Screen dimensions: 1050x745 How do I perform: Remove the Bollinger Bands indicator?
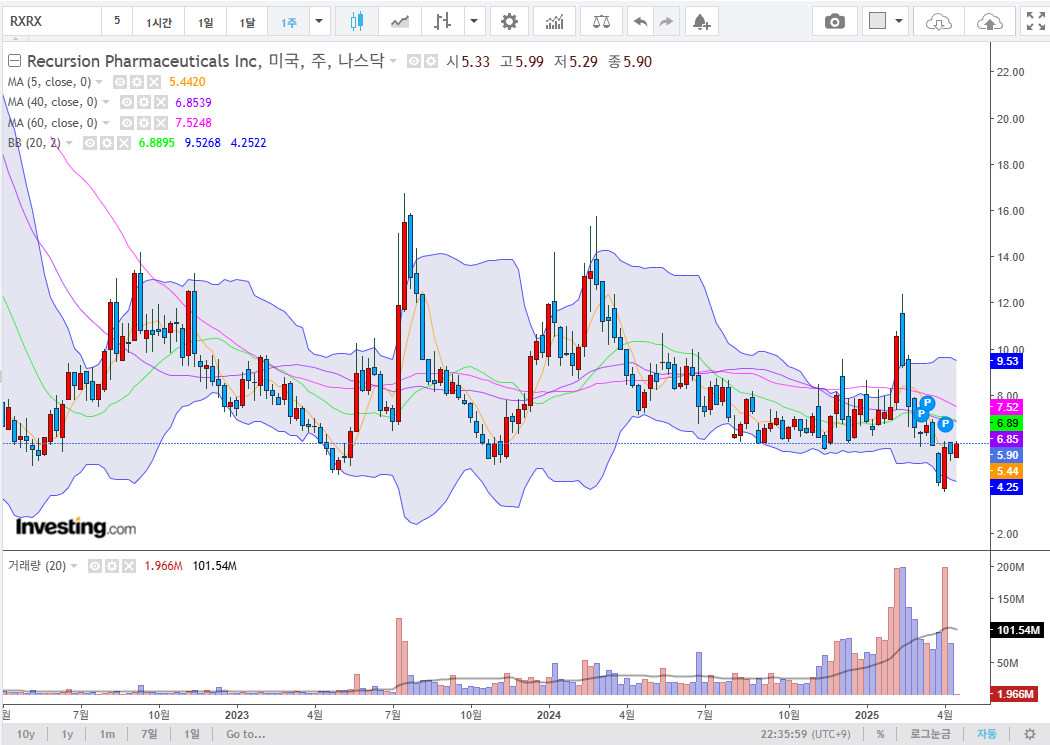pyautogui.click(x=124, y=143)
